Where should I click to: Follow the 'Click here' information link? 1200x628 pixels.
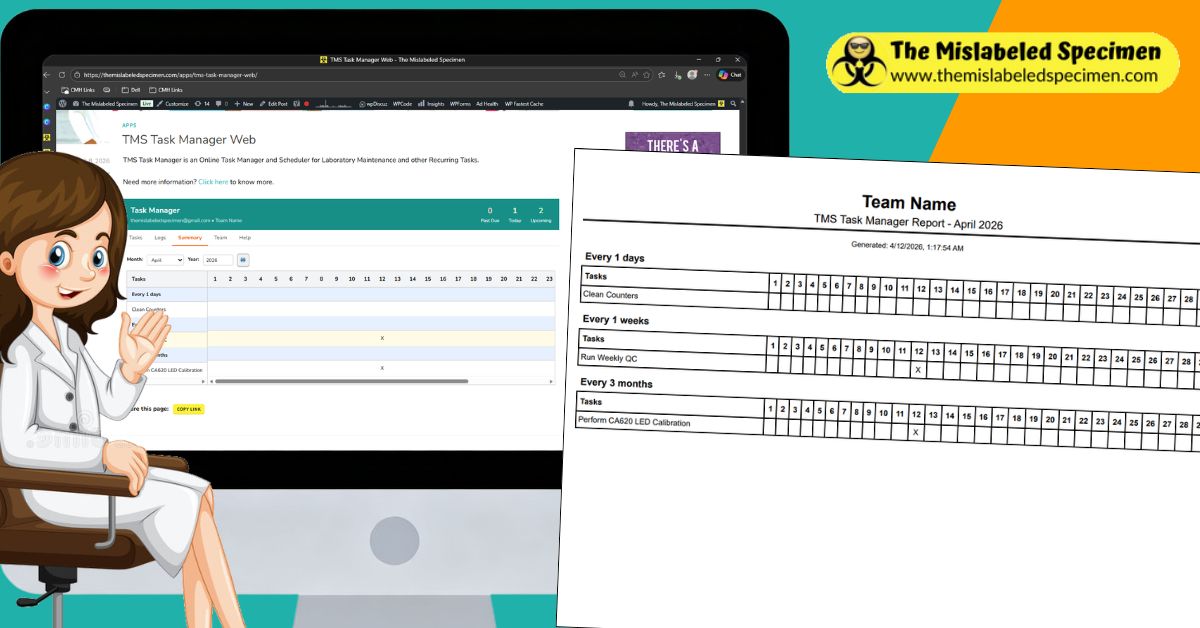coord(213,182)
